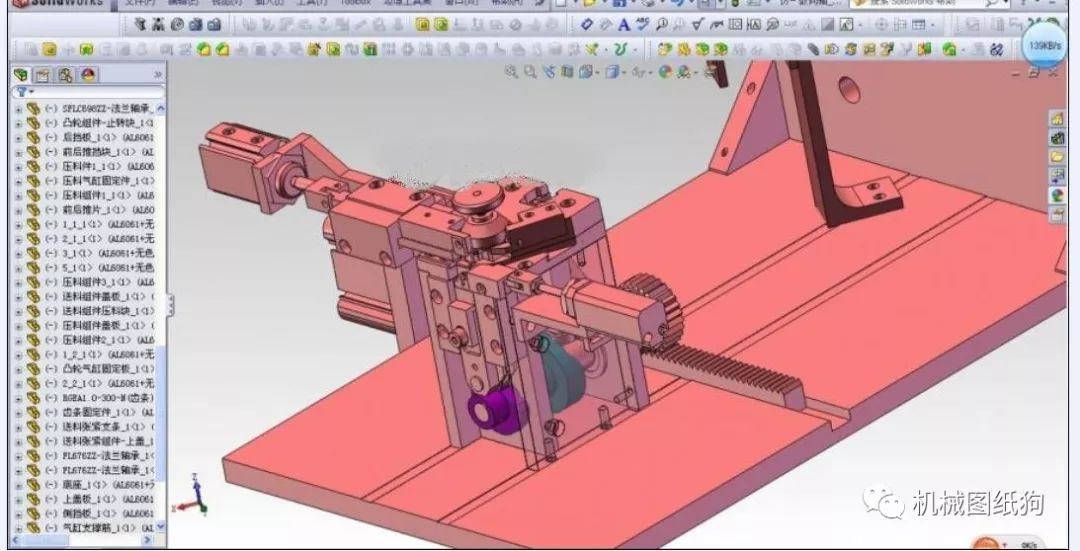Click the floating 139KB/s network speed bubble

(1043, 45)
